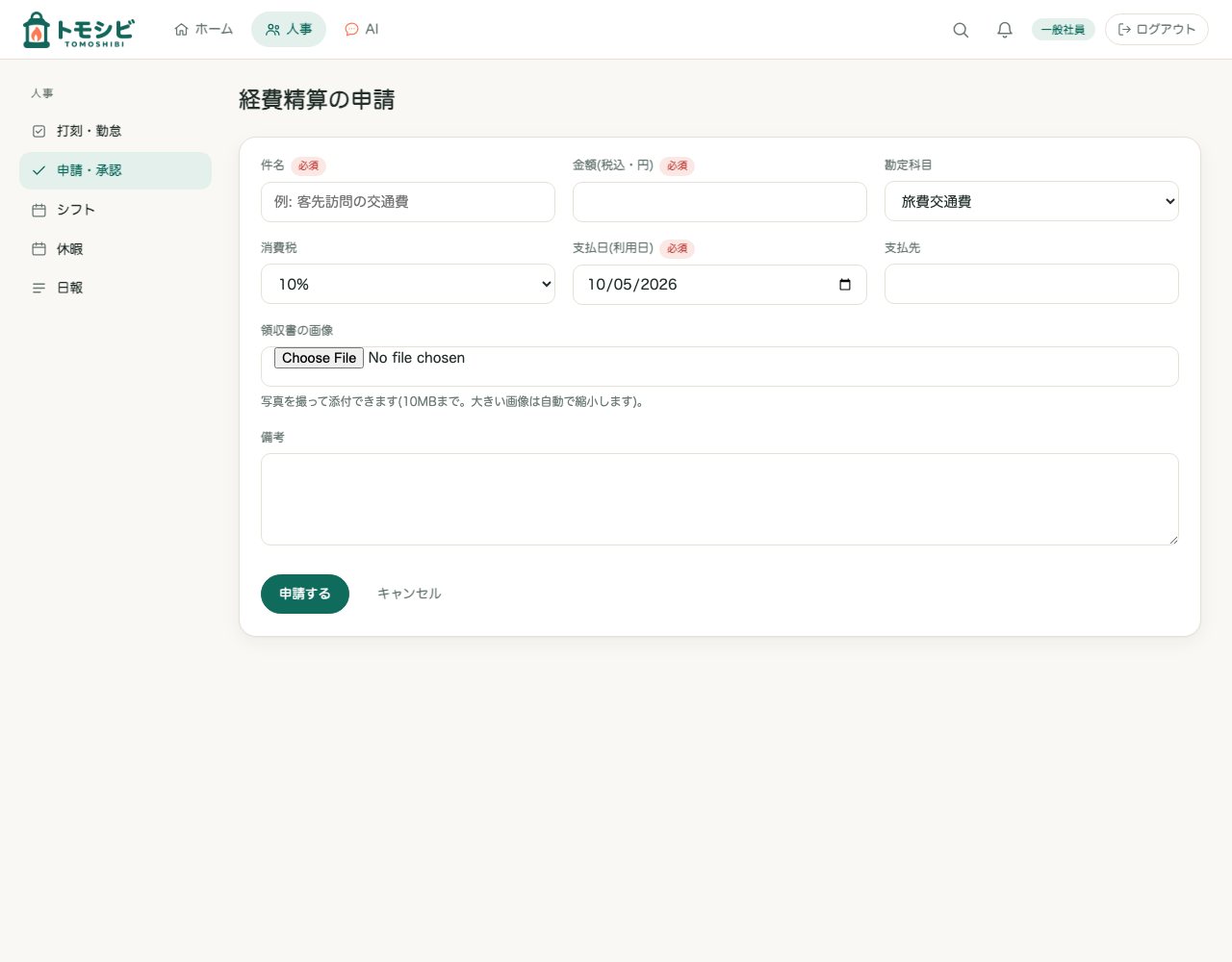Open the 勘定科目 dropdown showing 旅費交通費
The image size is (1232, 962).
[1032, 201]
